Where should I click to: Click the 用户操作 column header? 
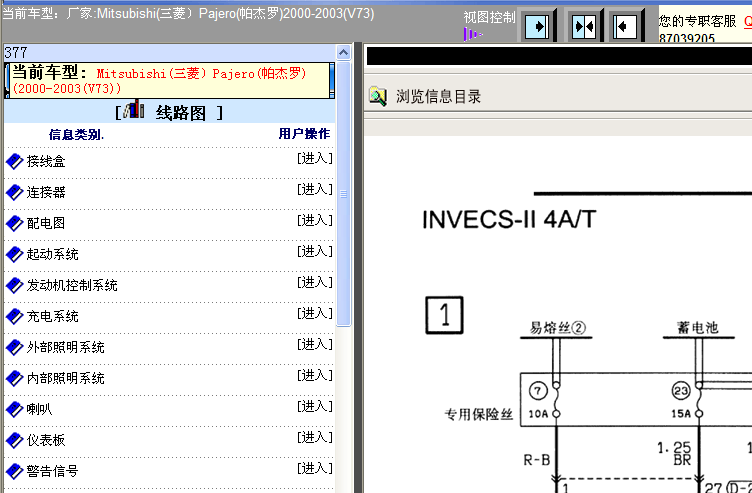click(x=305, y=133)
